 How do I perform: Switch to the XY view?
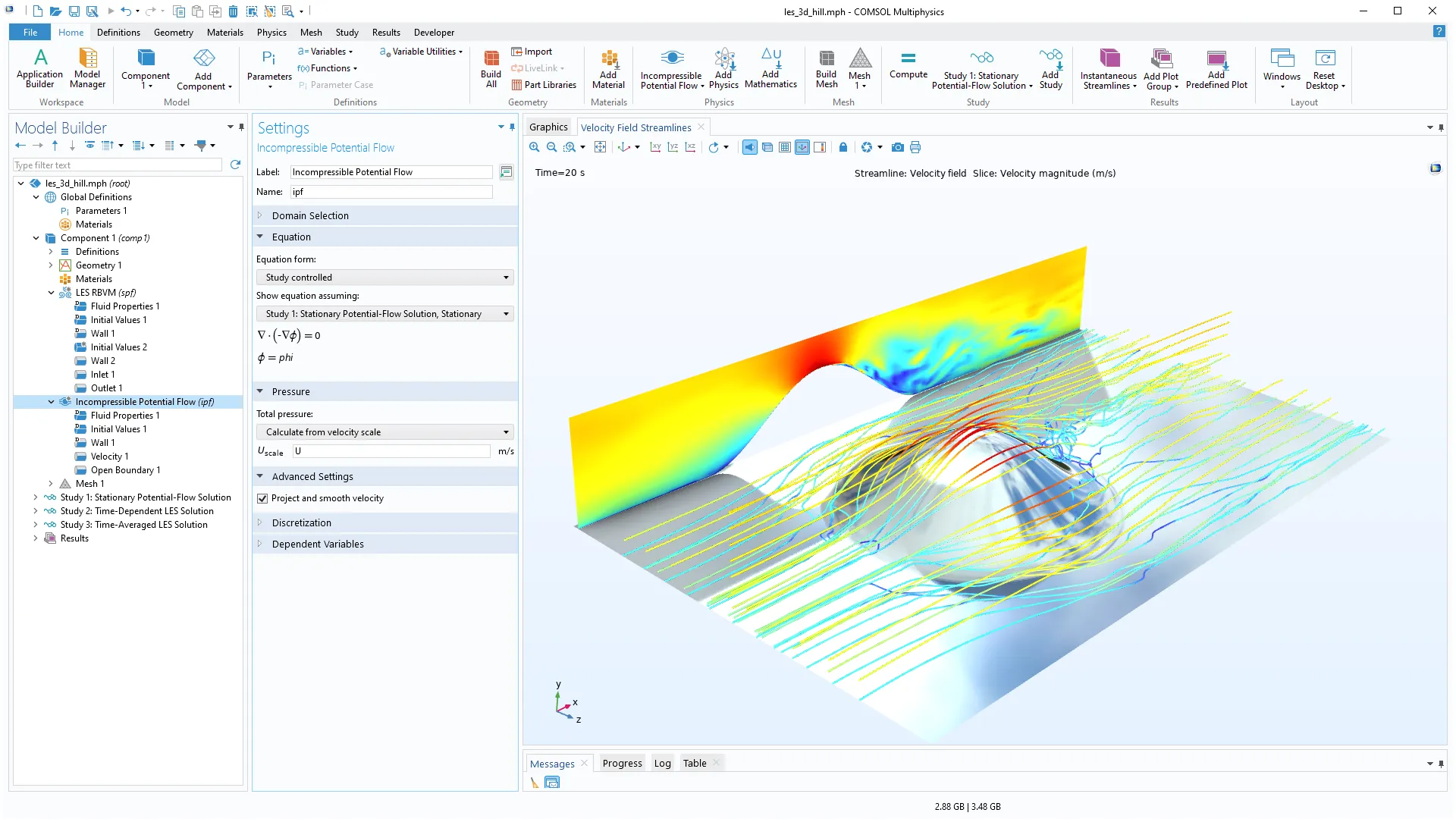[655, 147]
